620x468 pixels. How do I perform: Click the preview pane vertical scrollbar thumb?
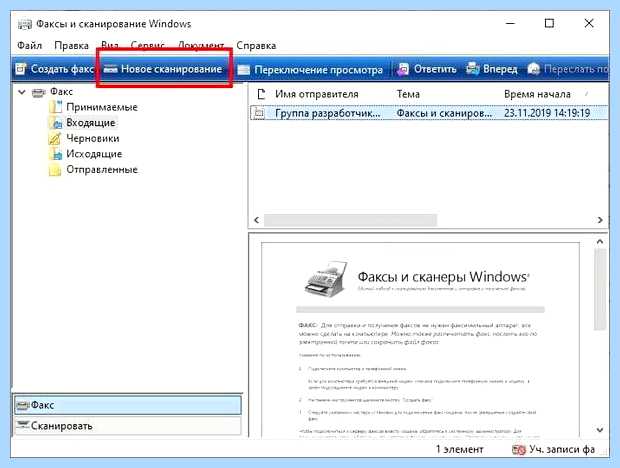[600, 289]
